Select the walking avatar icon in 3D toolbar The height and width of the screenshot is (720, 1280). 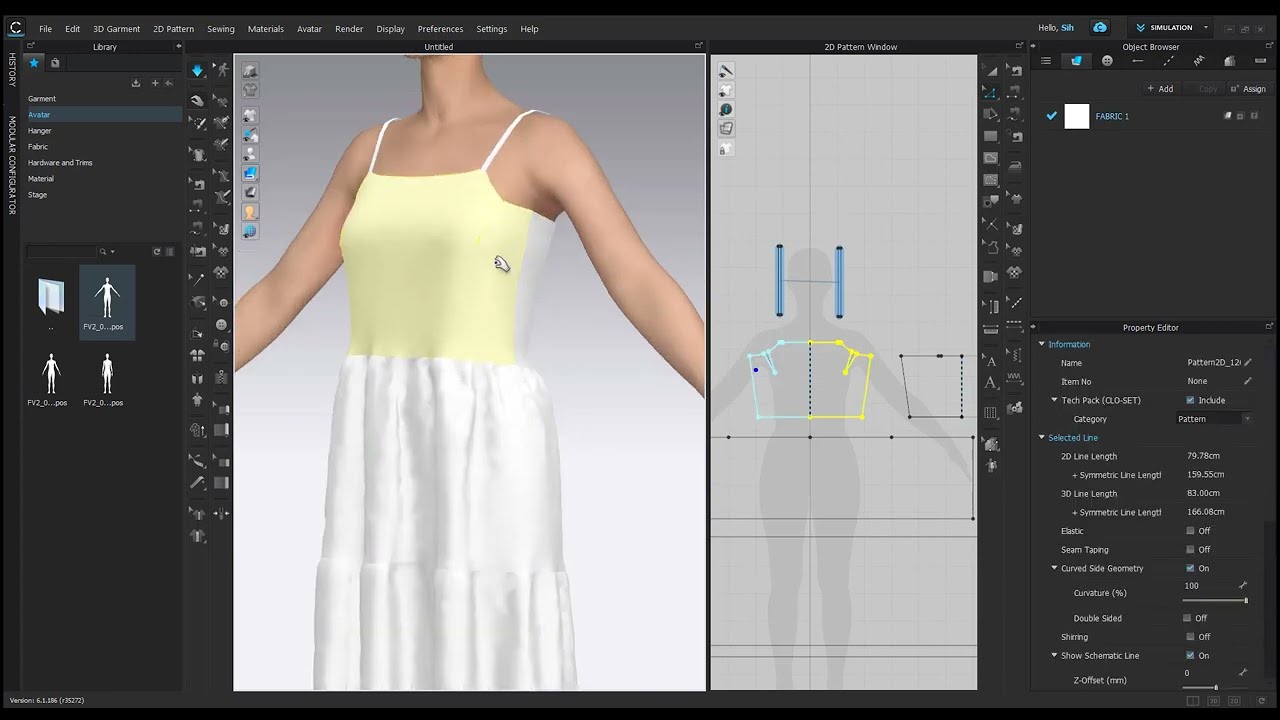click(x=222, y=70)
